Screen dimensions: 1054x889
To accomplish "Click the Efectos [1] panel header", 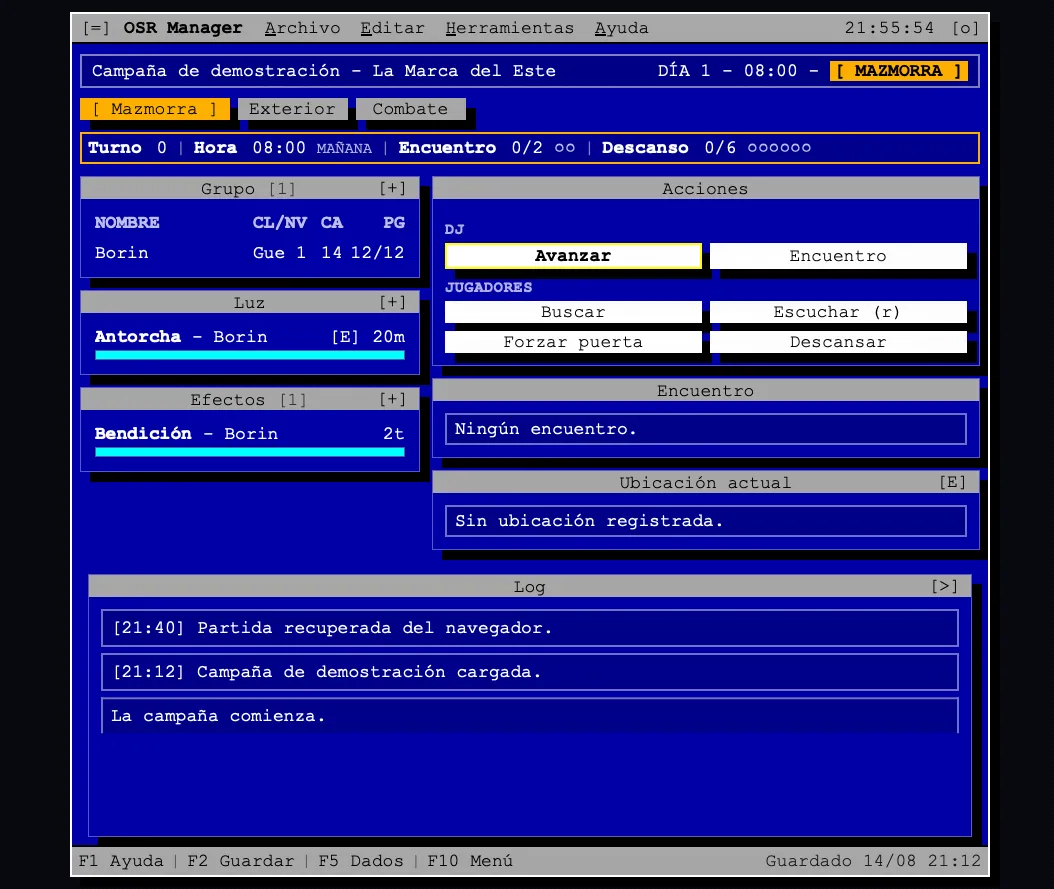I will (x=250, y=399).
